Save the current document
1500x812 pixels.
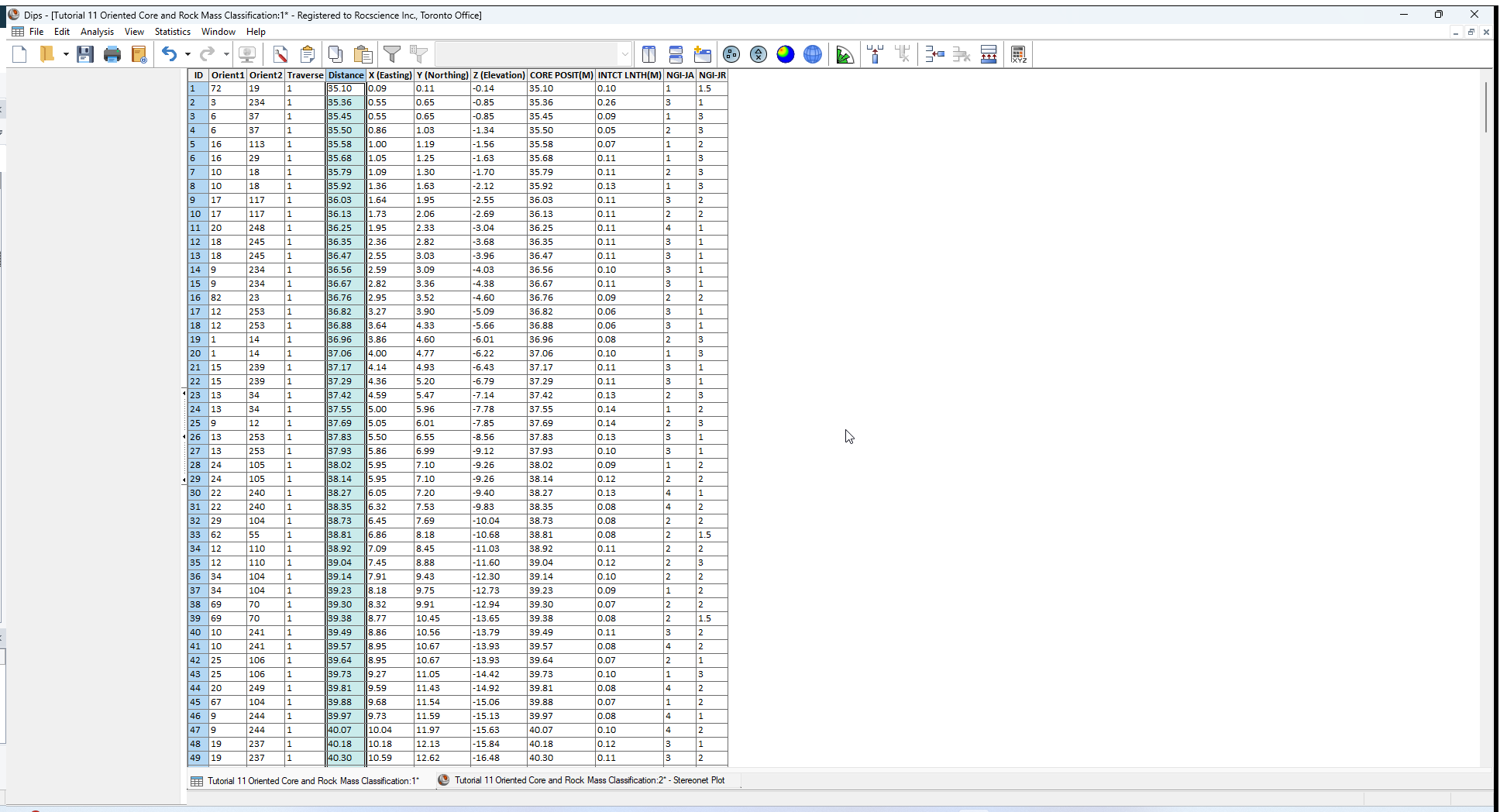coord(85,54)
